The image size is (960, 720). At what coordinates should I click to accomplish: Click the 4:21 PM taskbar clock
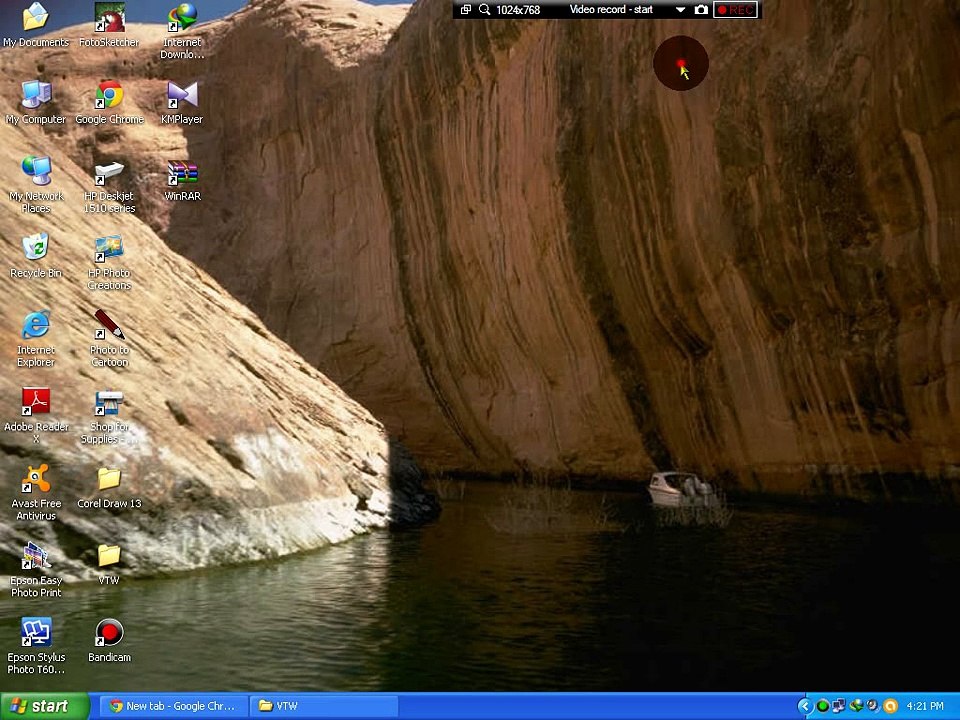point(924,707)
